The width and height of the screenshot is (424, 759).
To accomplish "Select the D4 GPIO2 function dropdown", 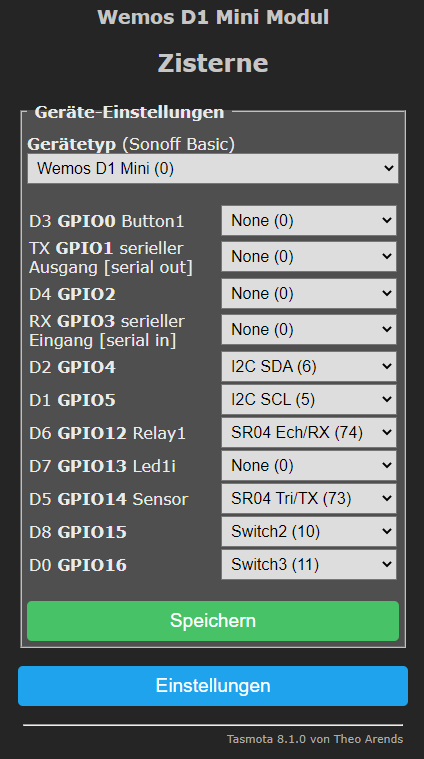I will click(x=309, y=293).
